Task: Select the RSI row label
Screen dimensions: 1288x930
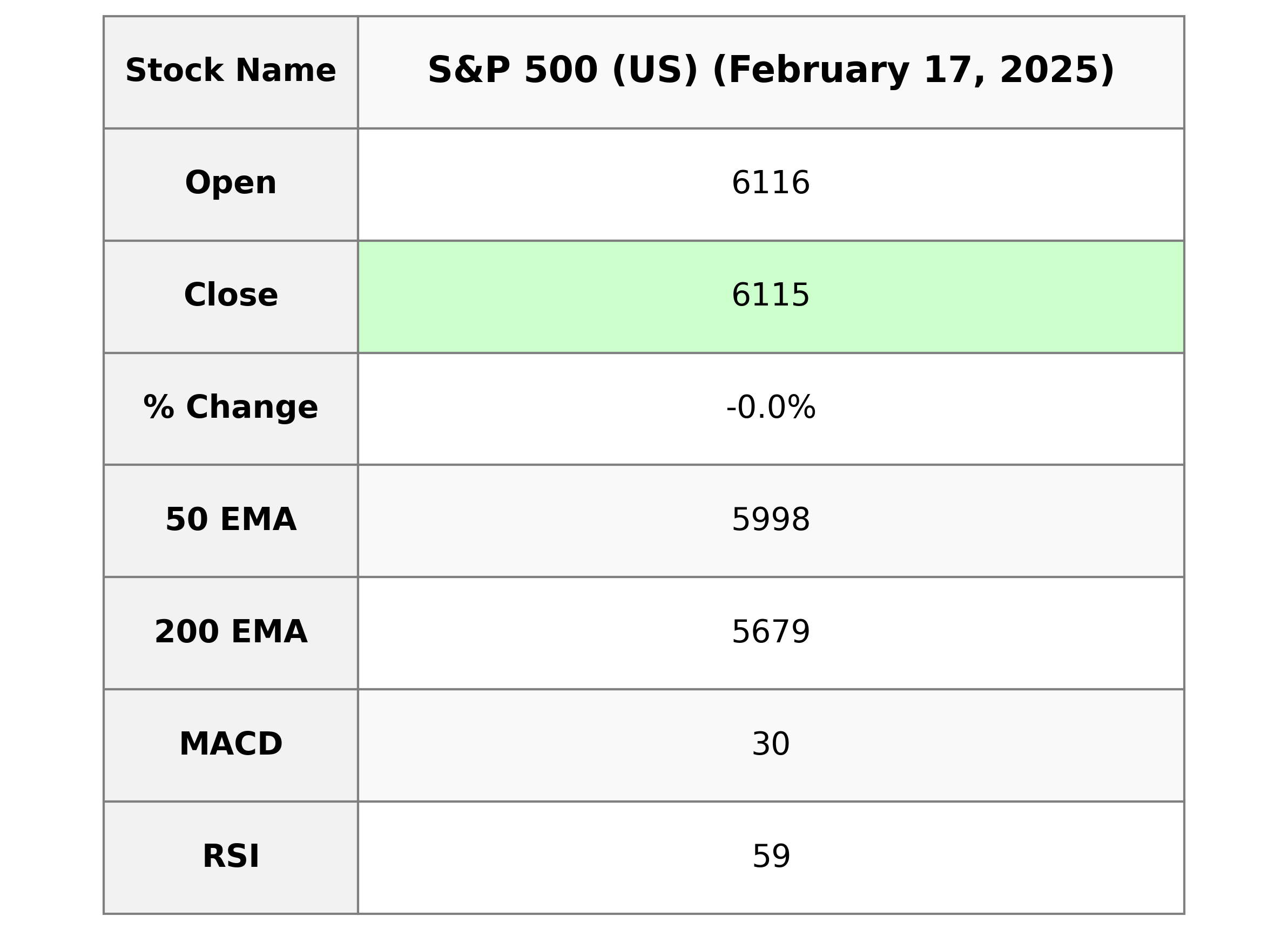Action: point(231,856)
